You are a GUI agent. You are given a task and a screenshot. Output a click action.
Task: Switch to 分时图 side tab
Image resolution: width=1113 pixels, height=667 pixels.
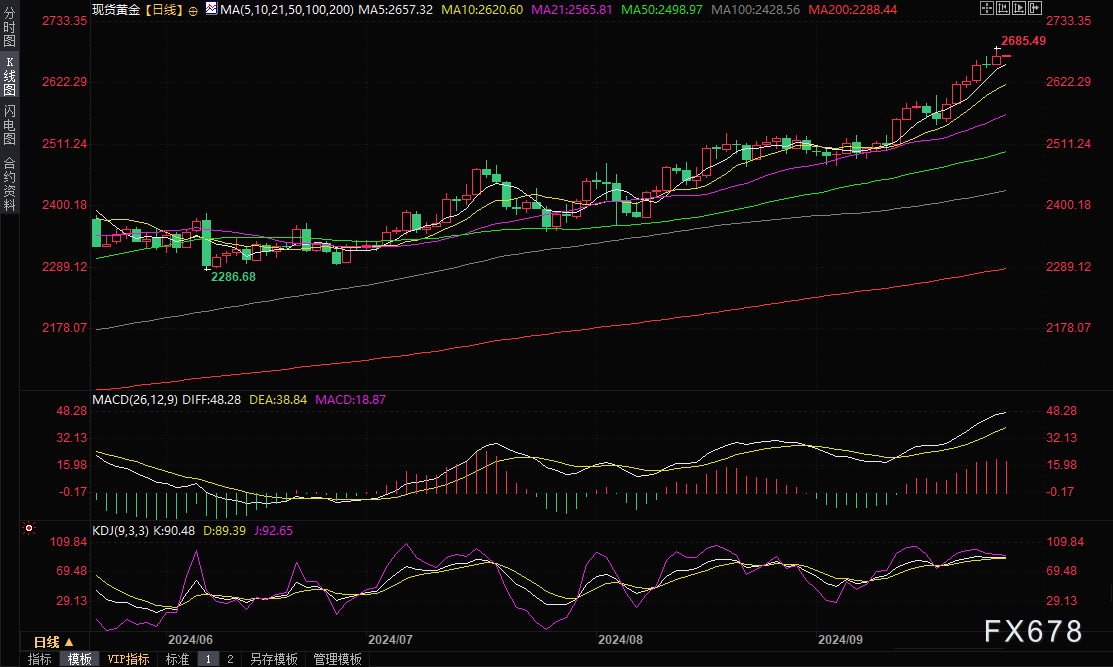(x=9, y=30)
